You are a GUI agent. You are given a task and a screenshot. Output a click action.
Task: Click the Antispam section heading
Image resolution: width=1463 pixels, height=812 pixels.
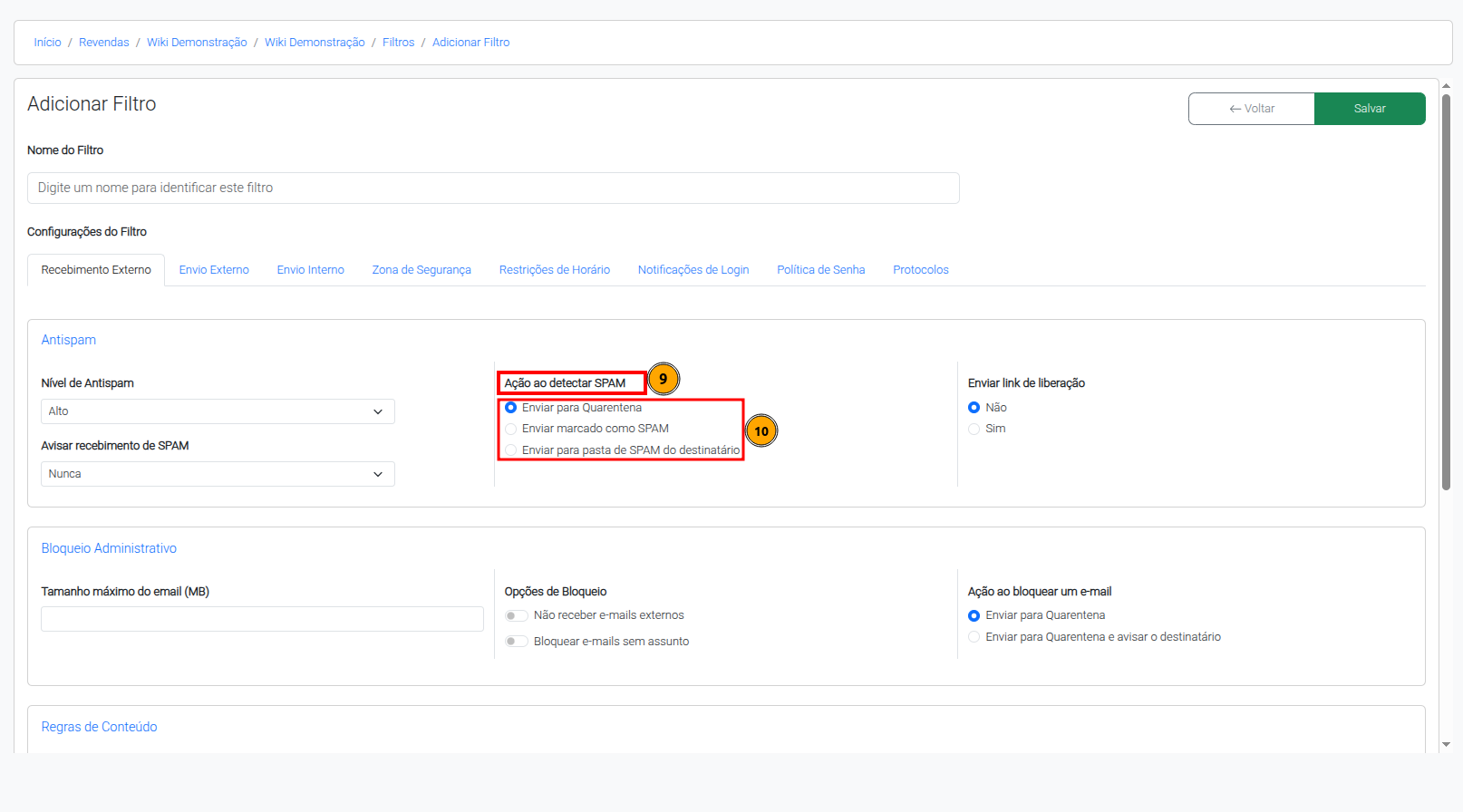pyautogui.click(x=69, y=340)
